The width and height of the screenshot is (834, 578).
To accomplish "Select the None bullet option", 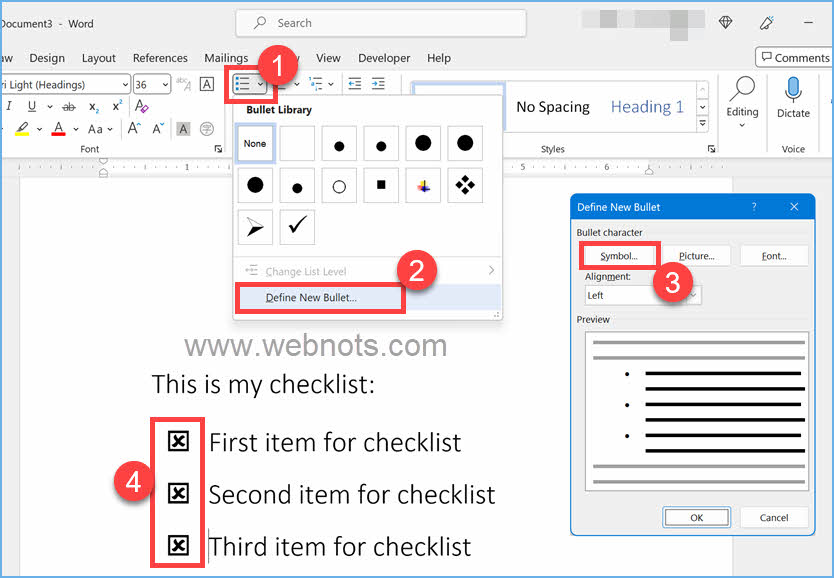I will click(255, 144).
